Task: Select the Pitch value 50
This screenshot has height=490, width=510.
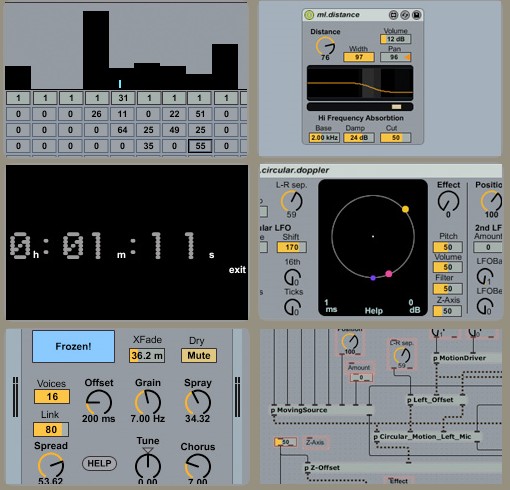Action: [x=448, y=247]
